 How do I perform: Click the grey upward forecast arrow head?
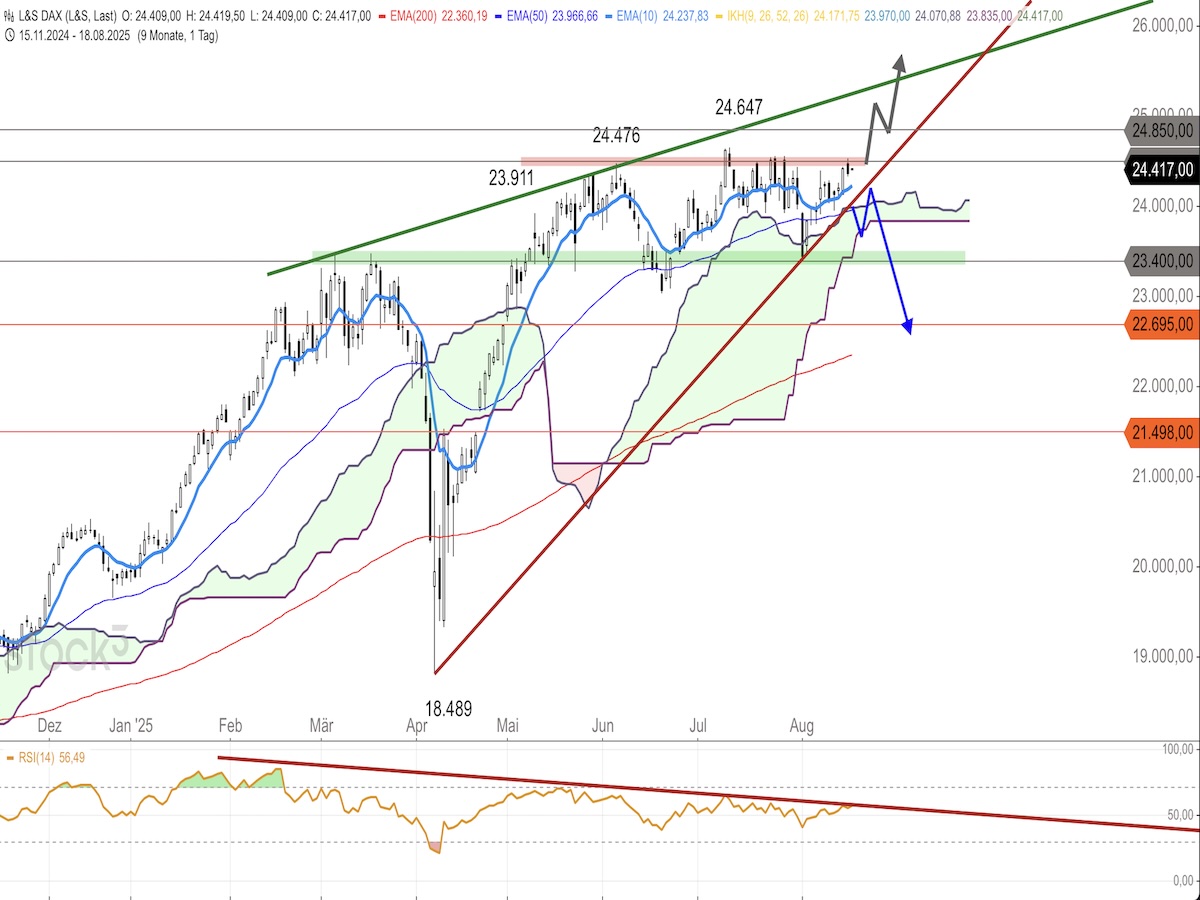point(899,62)
